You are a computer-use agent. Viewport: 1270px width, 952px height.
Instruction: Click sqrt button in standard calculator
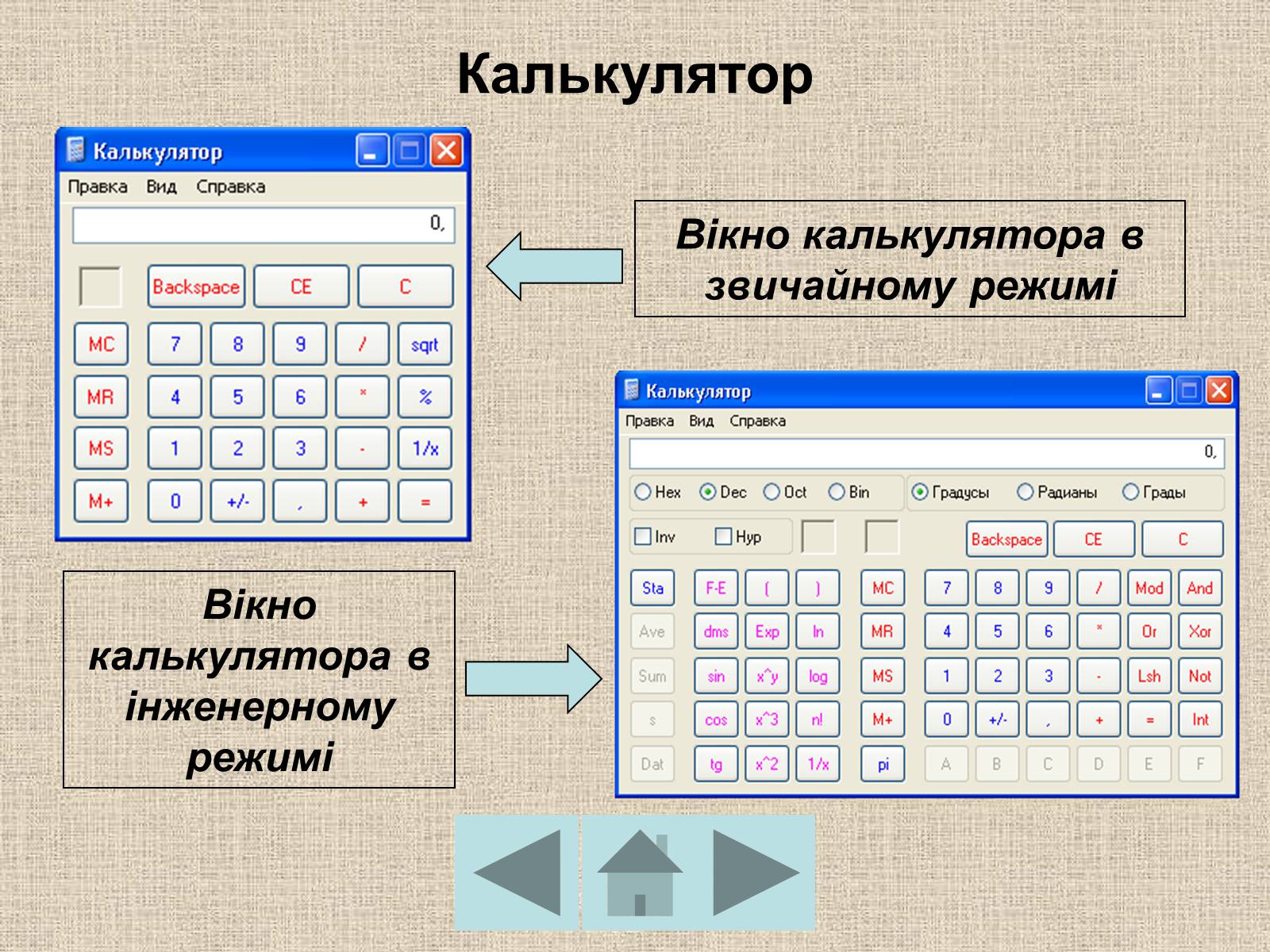click(425, 344)
